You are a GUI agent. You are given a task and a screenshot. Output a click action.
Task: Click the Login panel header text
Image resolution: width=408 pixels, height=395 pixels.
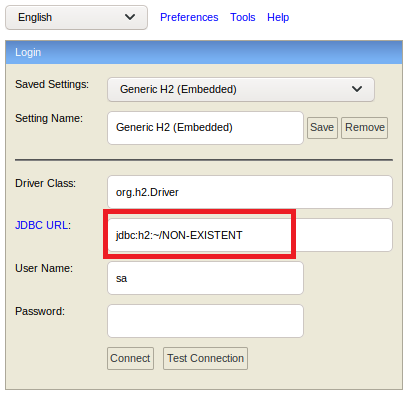[x=28, y=52]
